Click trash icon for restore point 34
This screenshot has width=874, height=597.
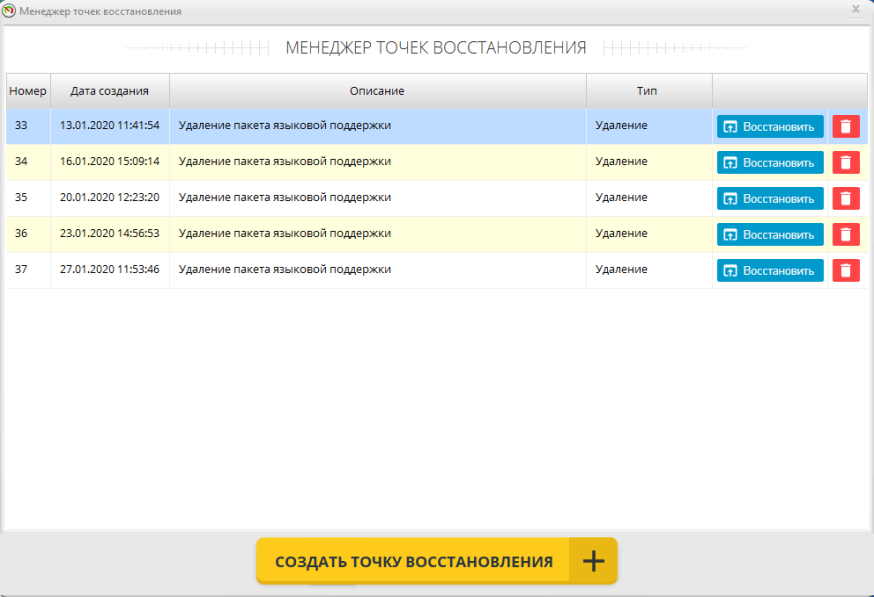[x=845, y=163]
